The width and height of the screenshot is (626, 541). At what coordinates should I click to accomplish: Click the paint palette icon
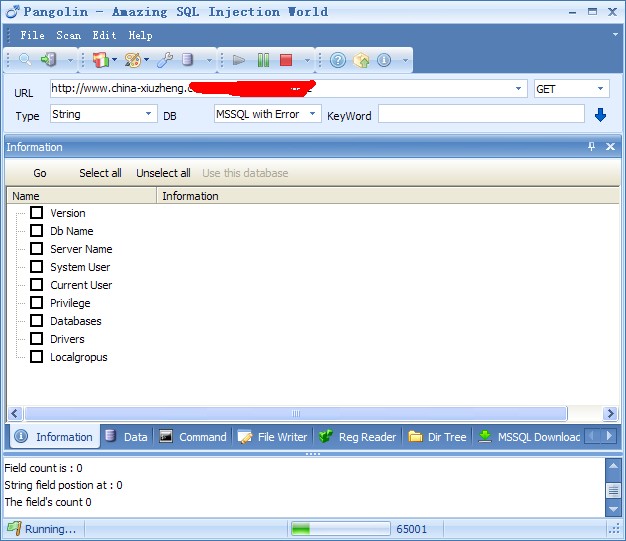tap(133, 60)
